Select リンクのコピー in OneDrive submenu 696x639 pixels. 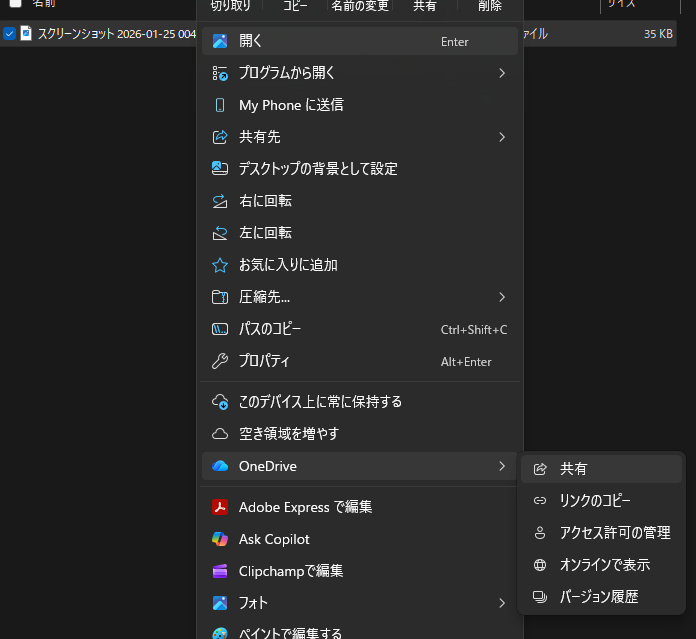click(x=595, y=501)
